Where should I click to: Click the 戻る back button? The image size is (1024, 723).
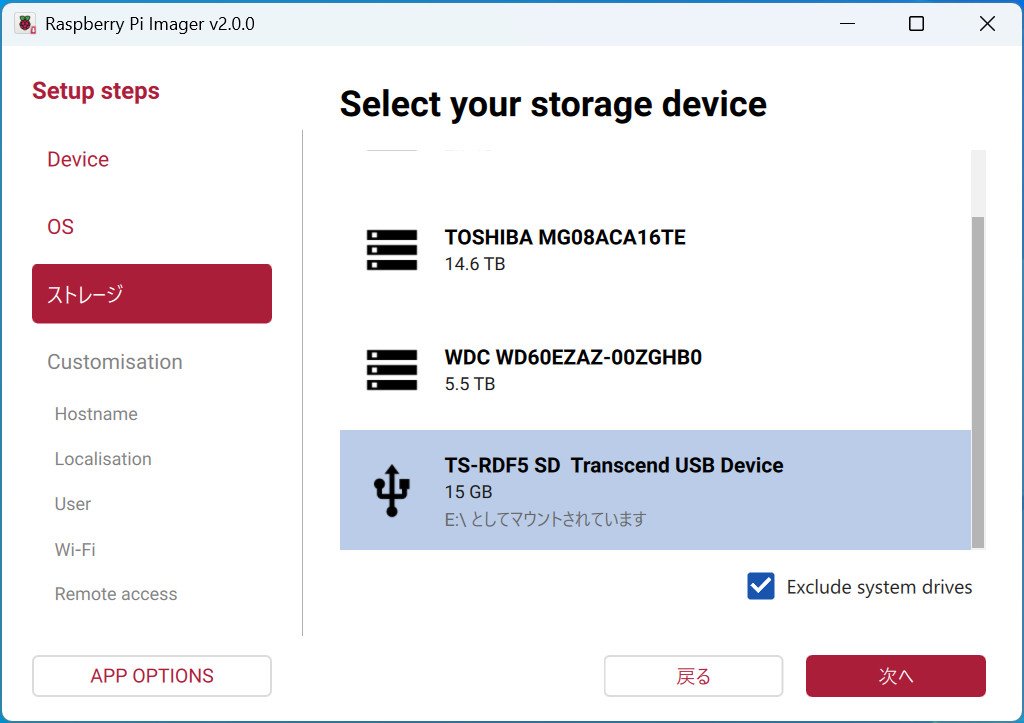point(693,676)
